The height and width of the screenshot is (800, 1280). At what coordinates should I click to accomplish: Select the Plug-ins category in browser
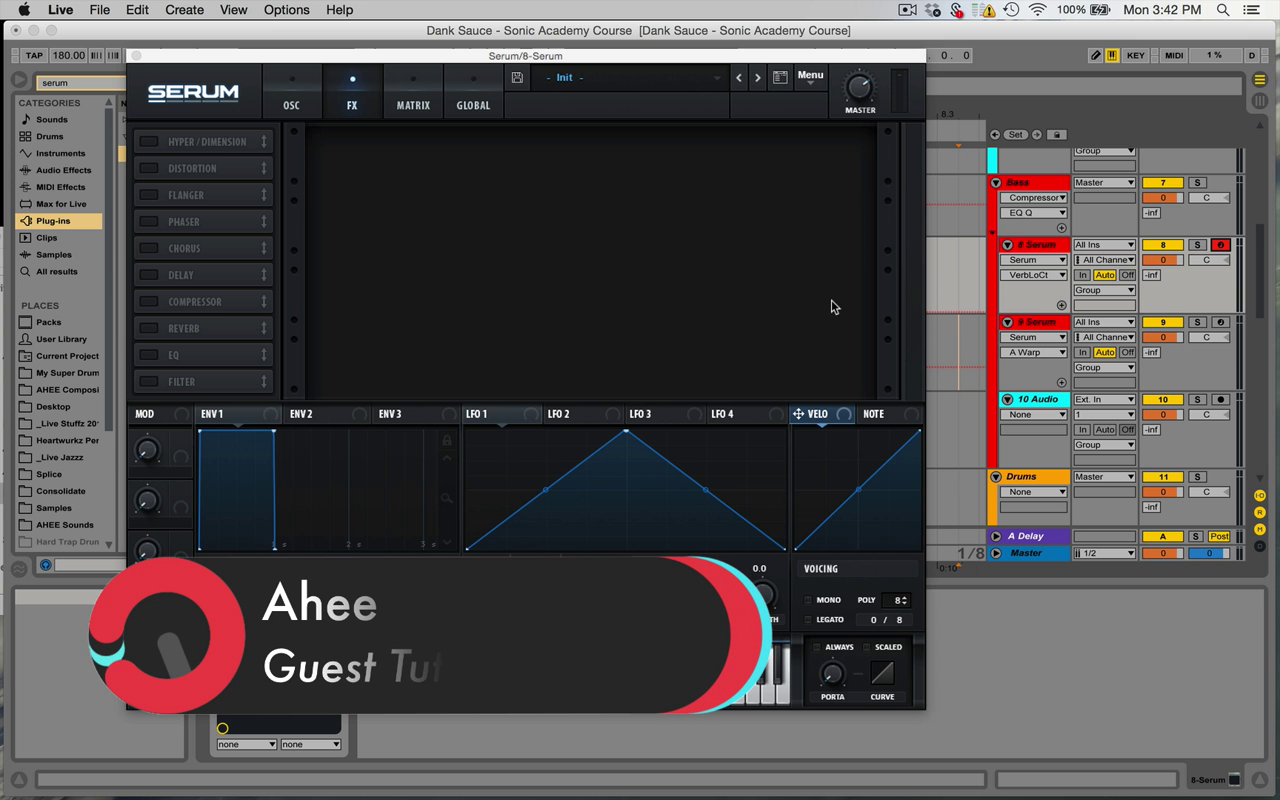point(53,221)
